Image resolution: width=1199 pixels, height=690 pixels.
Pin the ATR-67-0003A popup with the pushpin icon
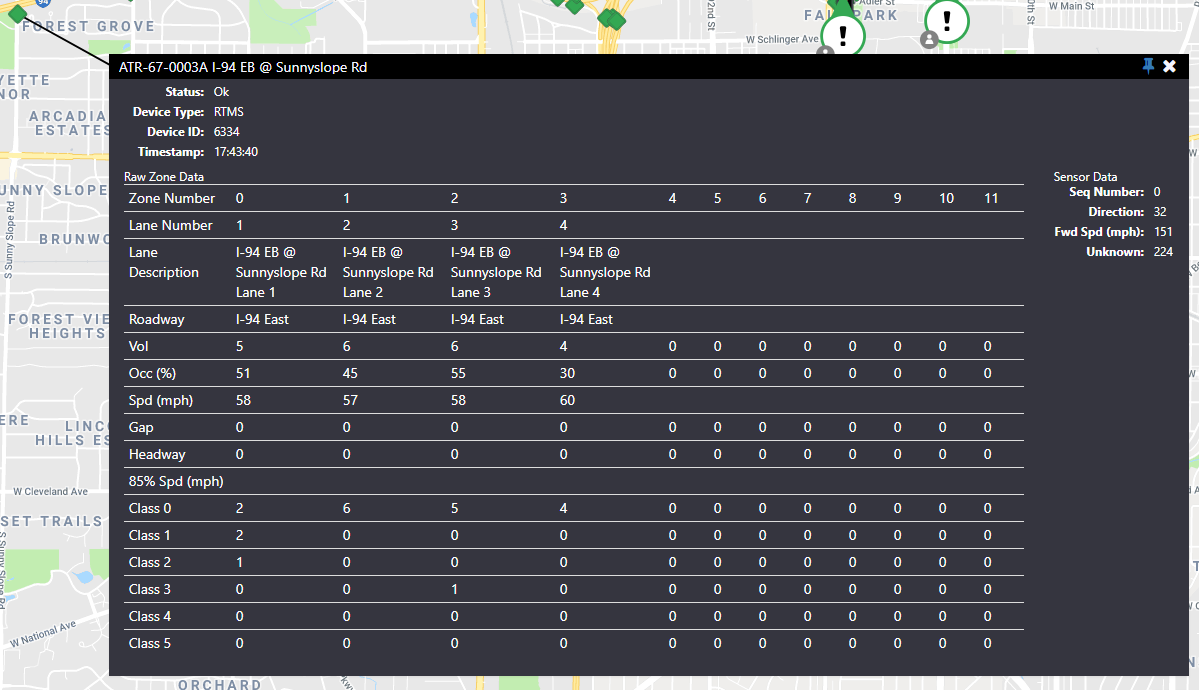pyautogui.click(x=1148, y=67)
